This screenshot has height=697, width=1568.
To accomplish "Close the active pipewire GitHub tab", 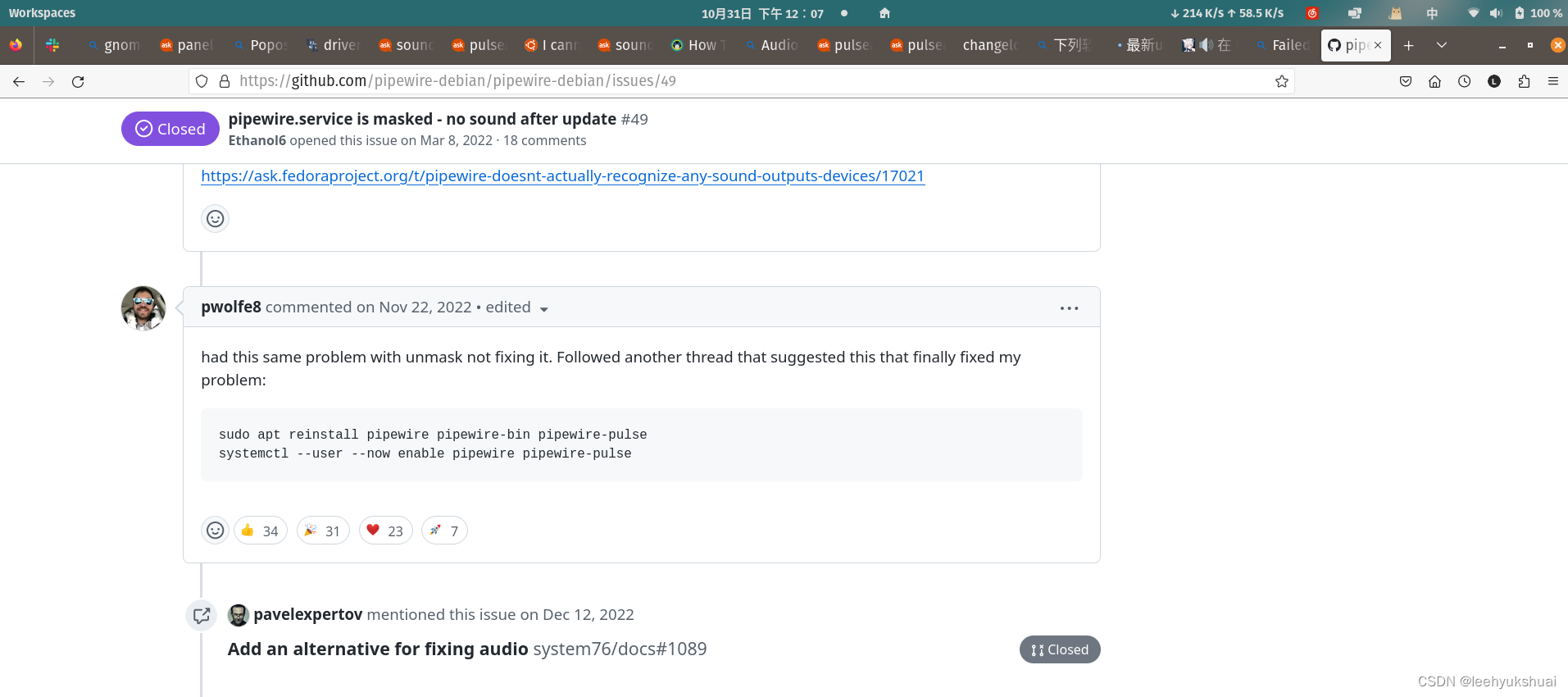I will [1378, 45].
